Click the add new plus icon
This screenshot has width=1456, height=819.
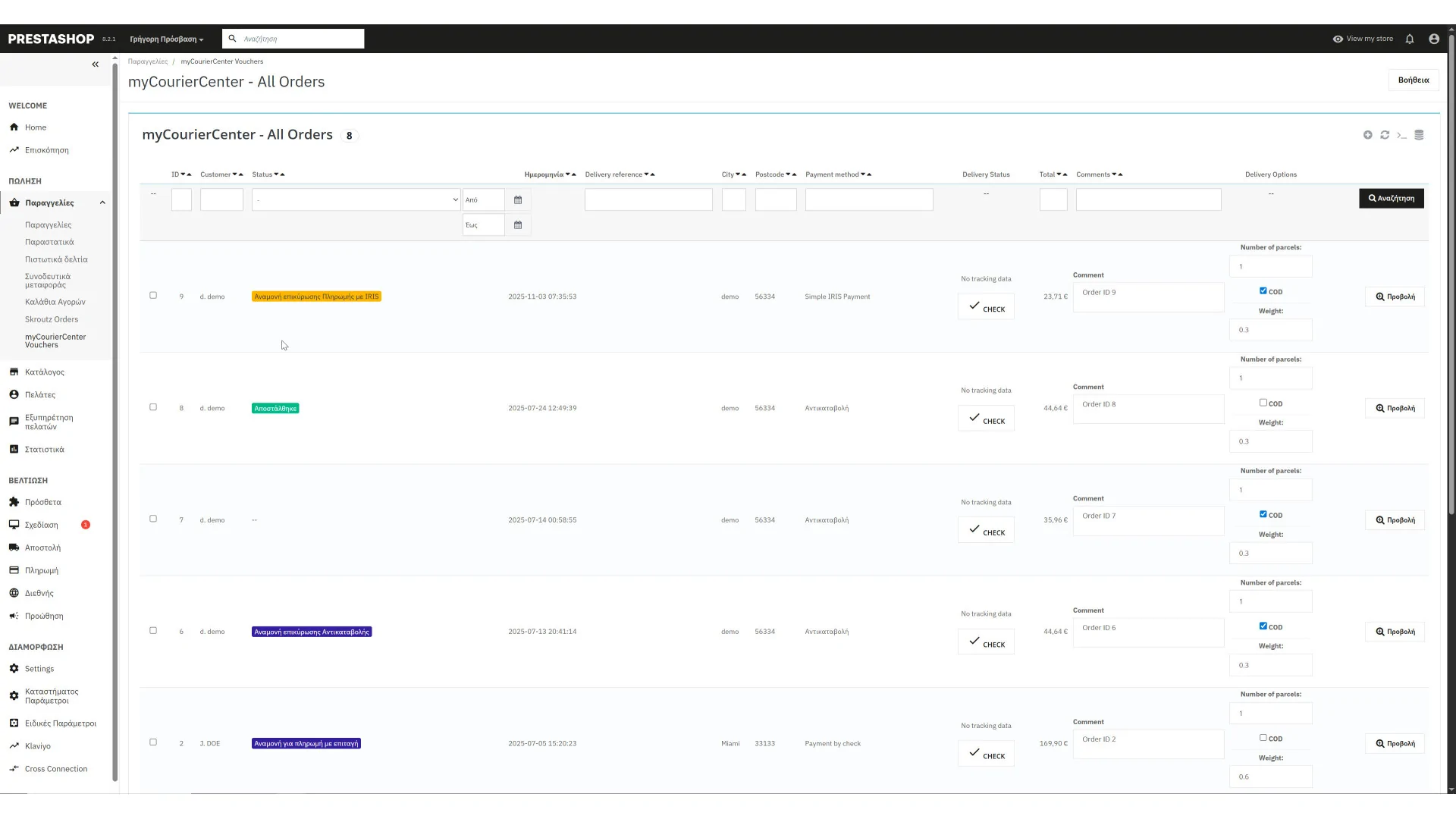[1367, 135]
